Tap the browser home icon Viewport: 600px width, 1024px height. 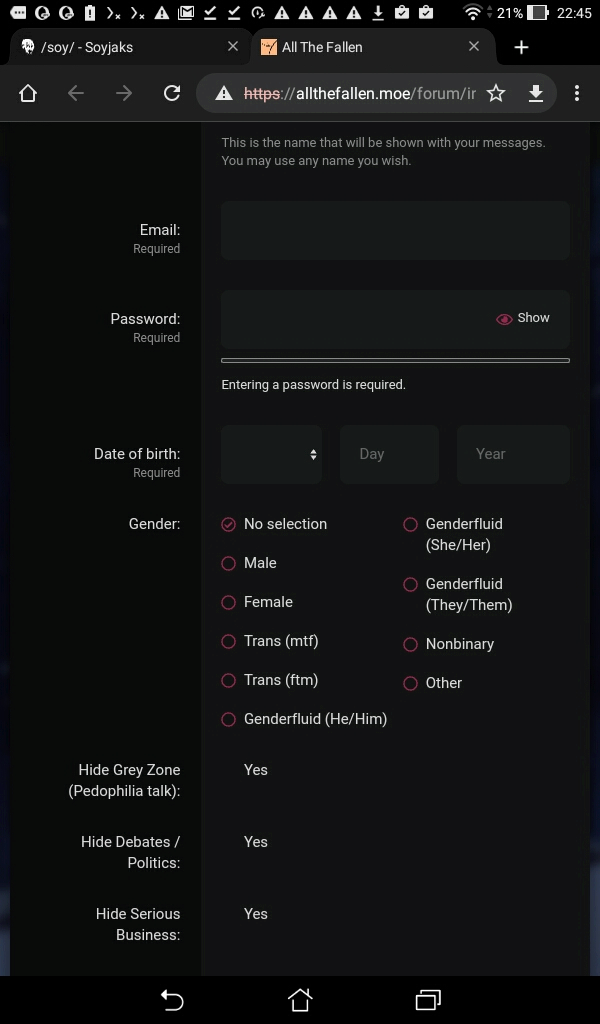(x=28, y=93)
